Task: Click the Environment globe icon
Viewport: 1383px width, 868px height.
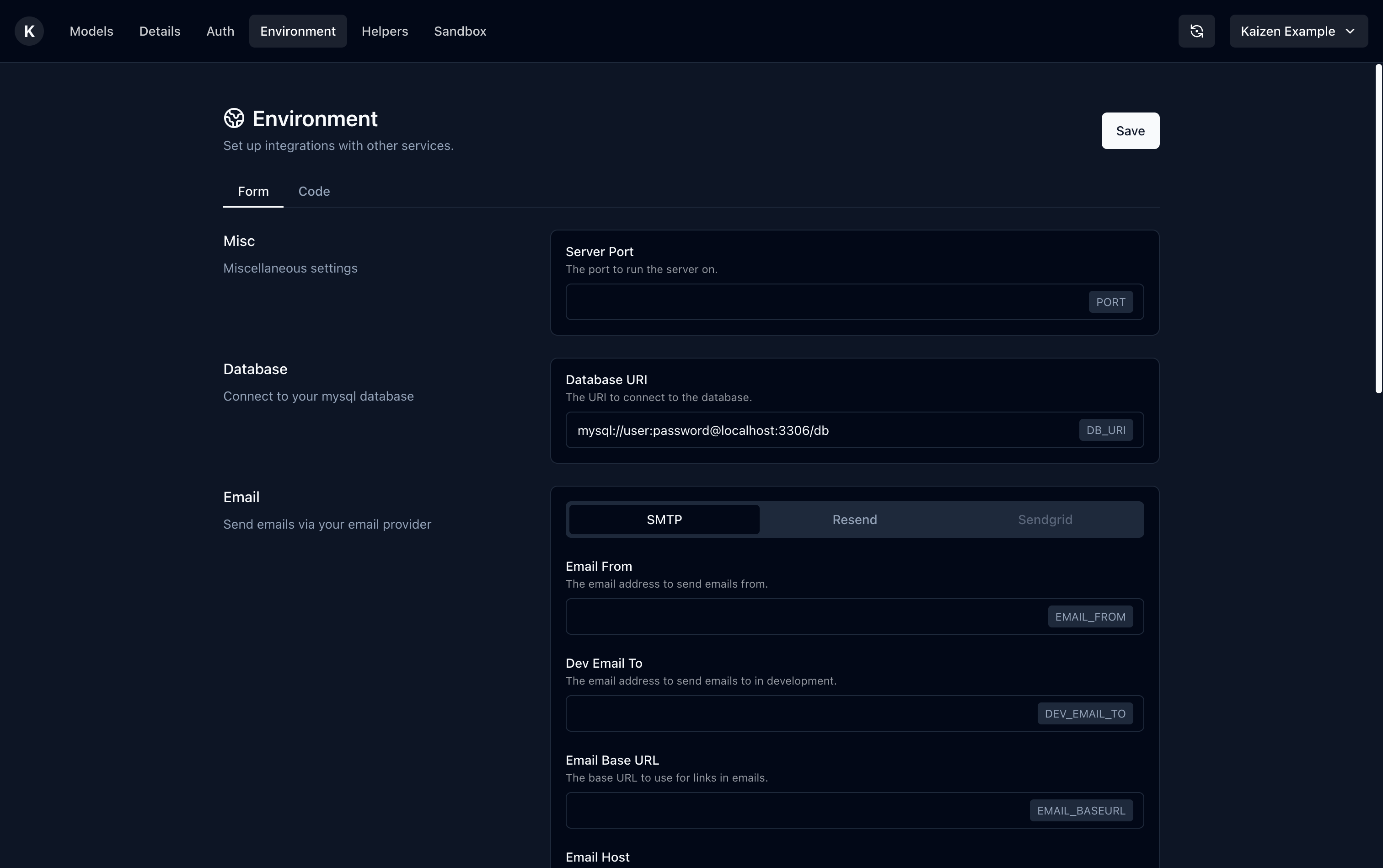Action: (x=234, y=118)
